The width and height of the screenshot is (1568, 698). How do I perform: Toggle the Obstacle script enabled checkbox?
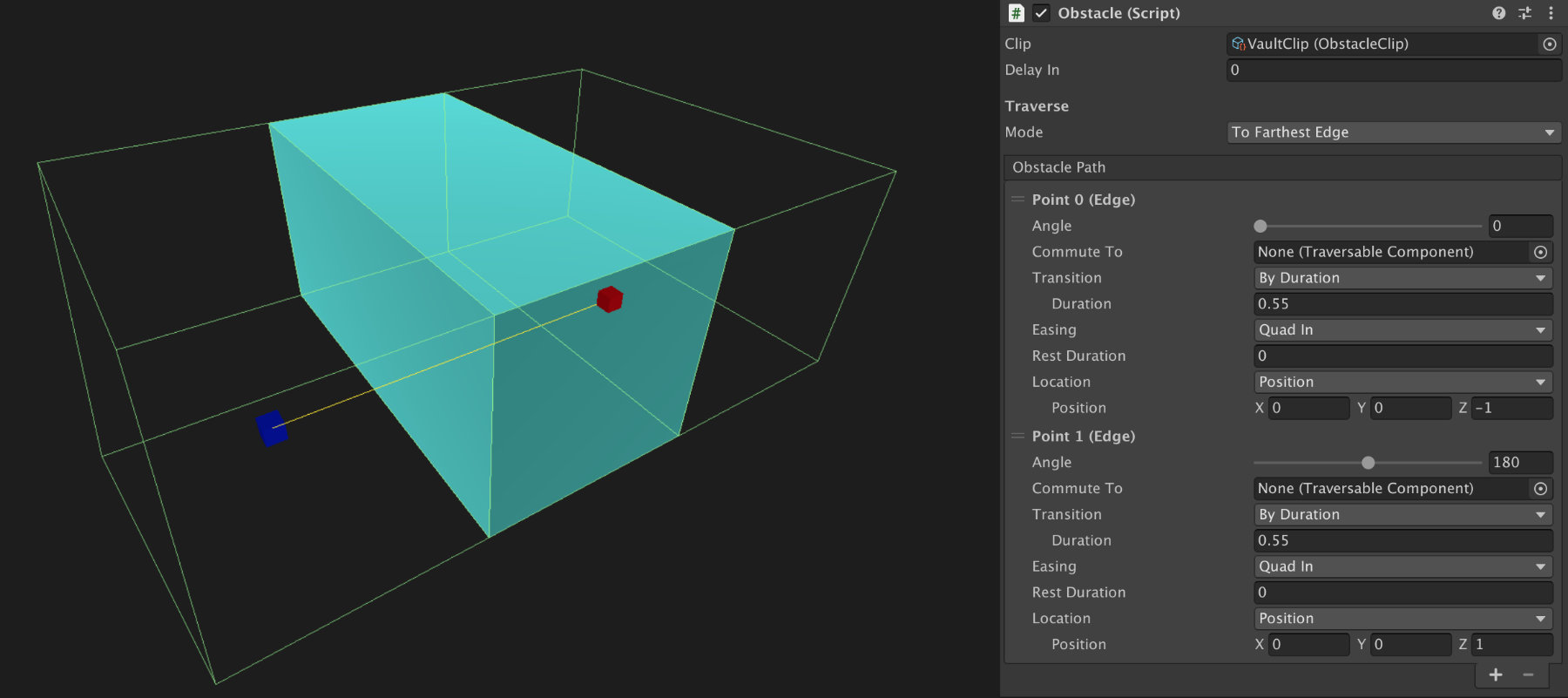(x=1041, y=13)
